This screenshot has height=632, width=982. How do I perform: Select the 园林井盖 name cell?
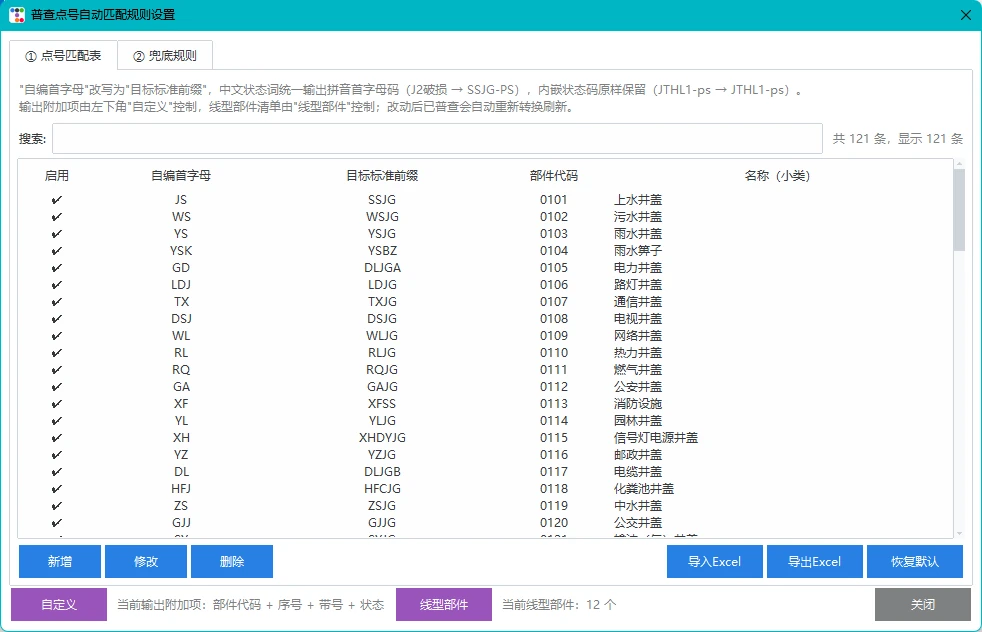coord(638,420)
